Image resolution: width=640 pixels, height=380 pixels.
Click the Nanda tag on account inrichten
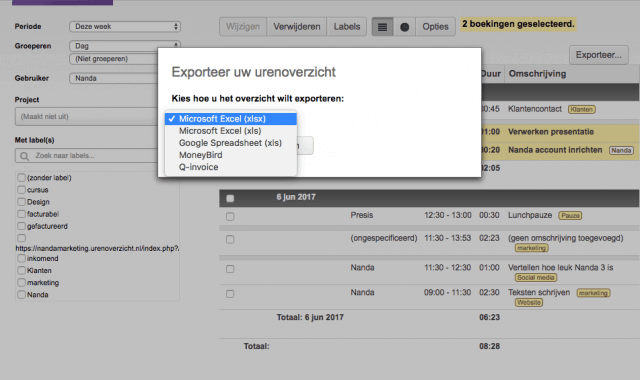pyautogui.click(x=621, y=150)
